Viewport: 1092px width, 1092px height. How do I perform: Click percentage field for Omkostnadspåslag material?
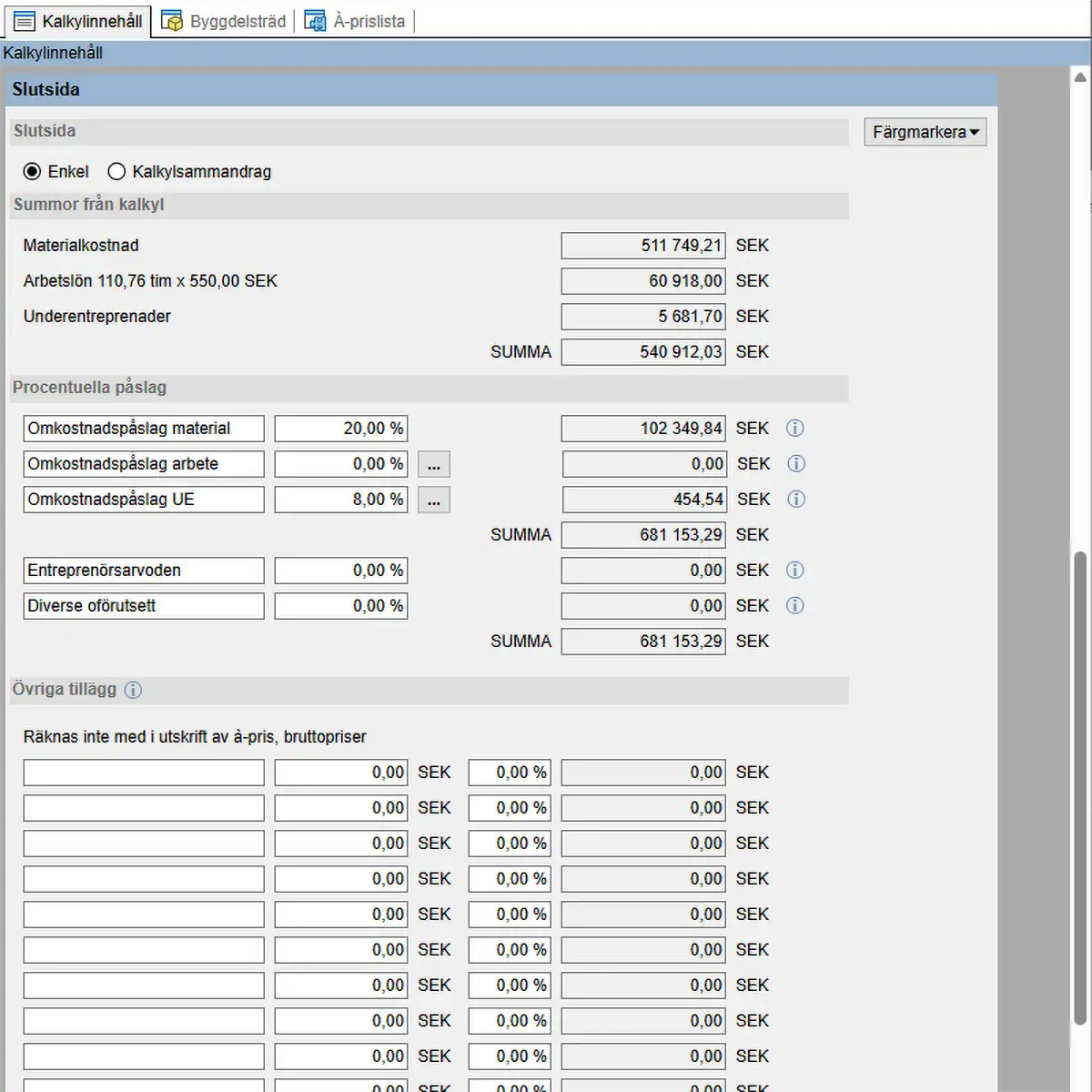(341, 429)
